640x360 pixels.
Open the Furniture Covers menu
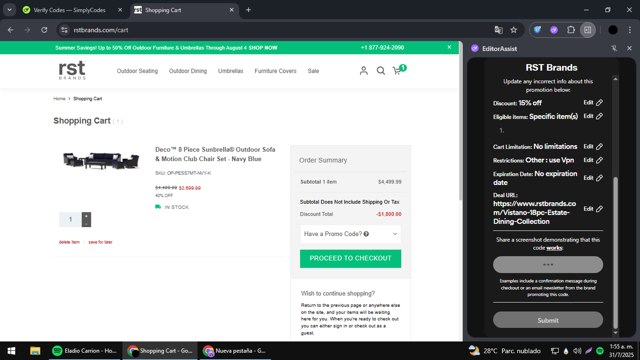[x=275, y=71]
